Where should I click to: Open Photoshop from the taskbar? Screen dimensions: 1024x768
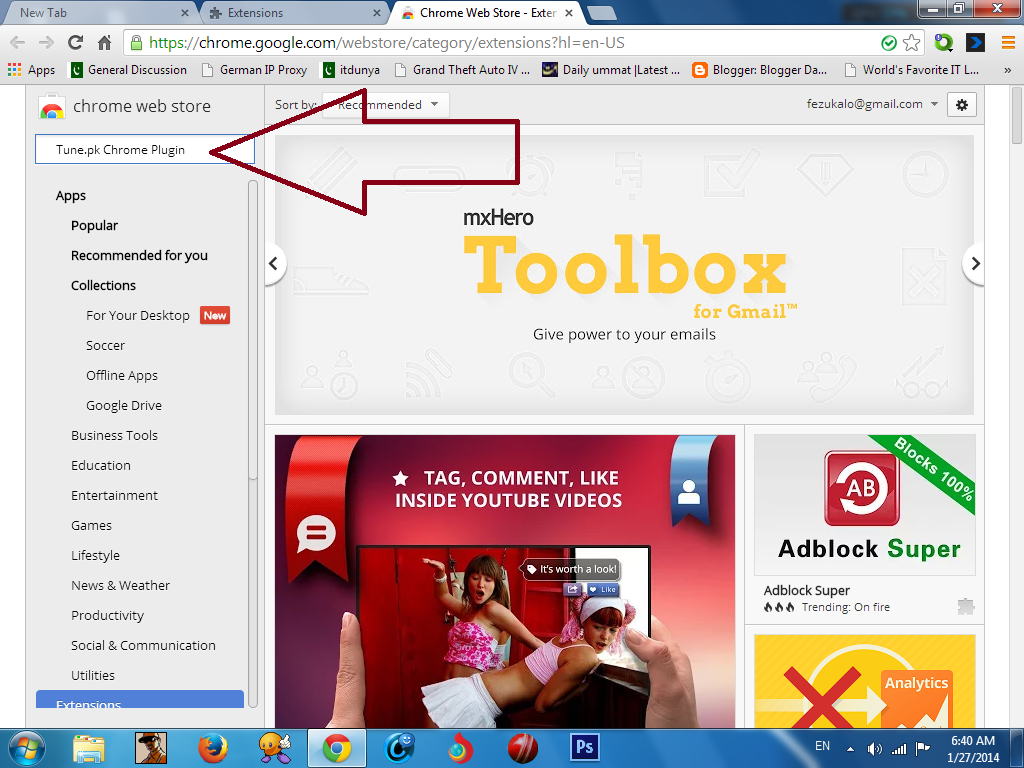click(x=584, y=748)
